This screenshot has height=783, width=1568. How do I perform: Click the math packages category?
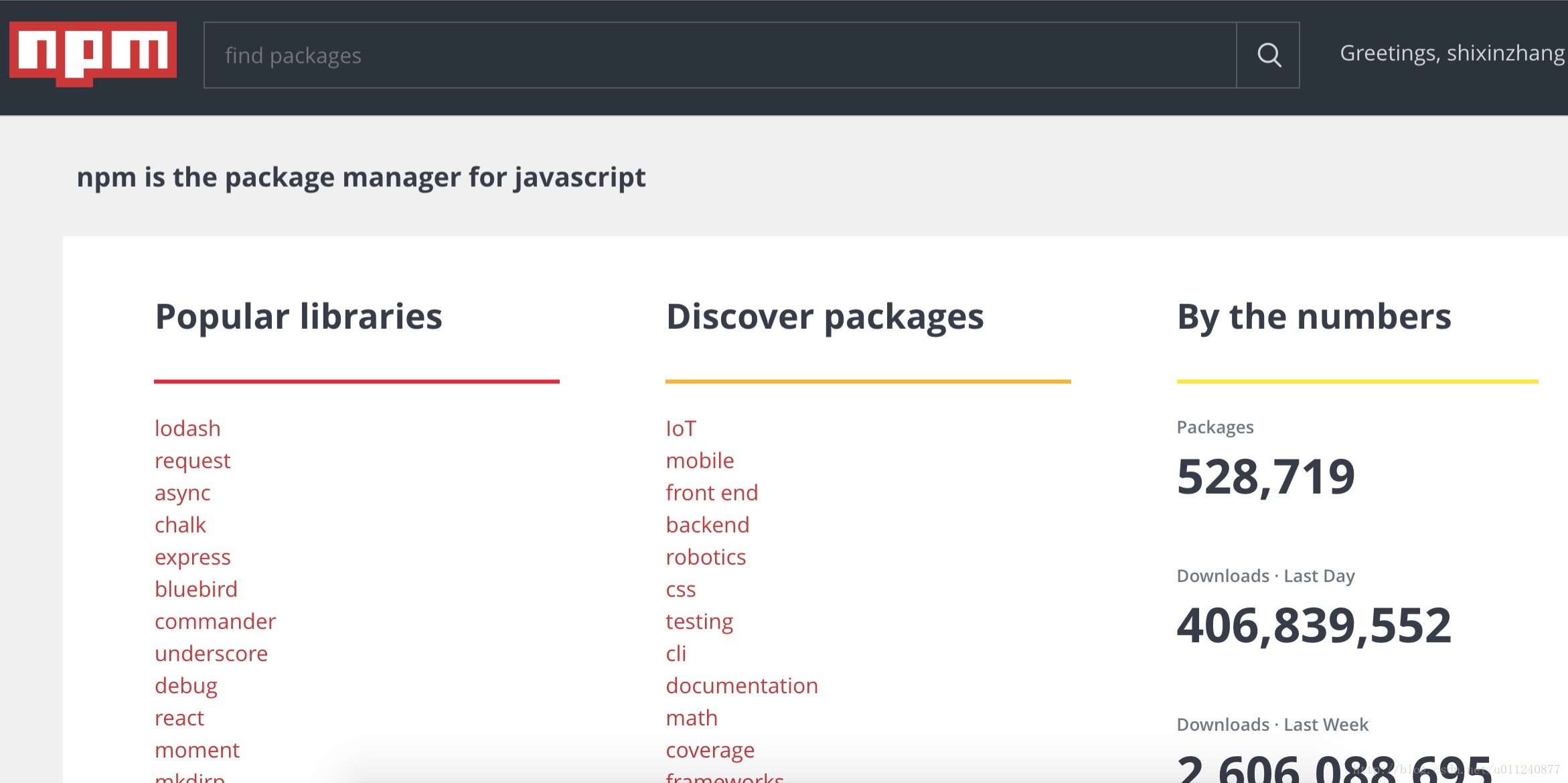click(x=694, y=717)
